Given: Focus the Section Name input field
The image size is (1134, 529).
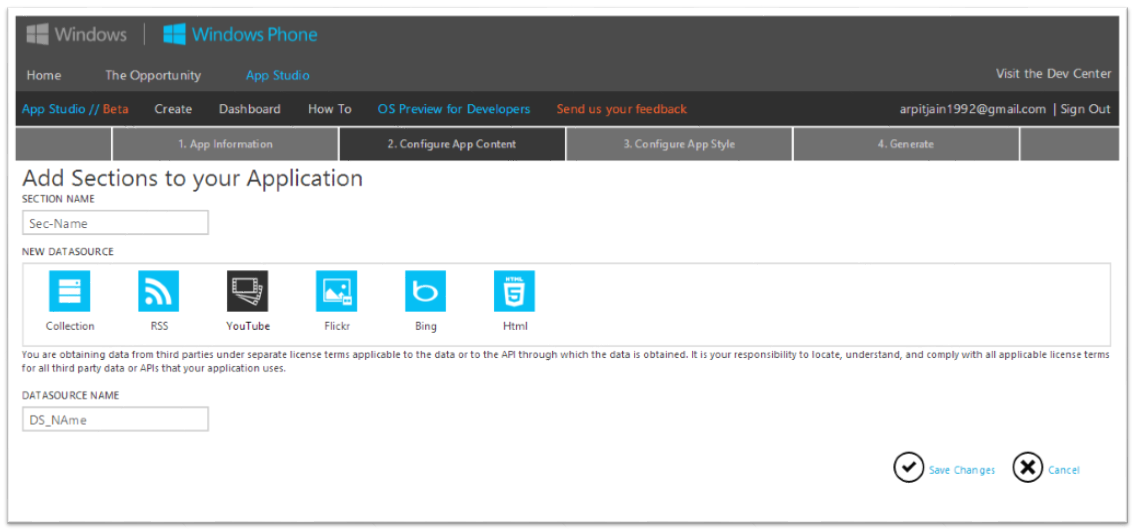Looking at the screenshot, I should pos(116,223).
